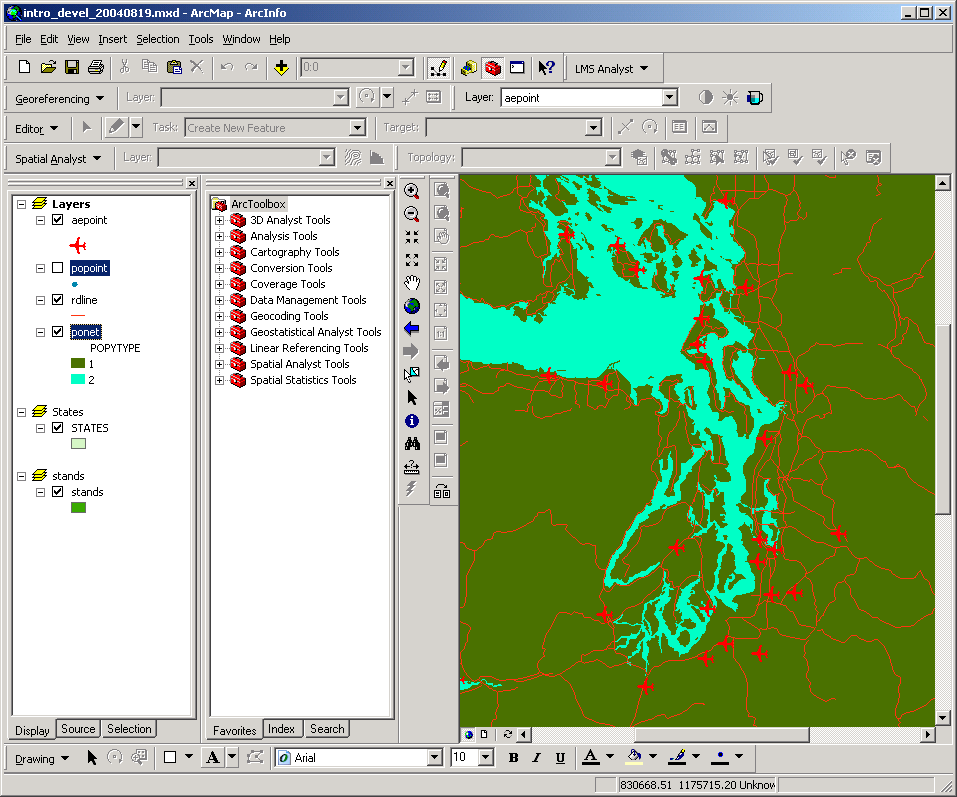Expand the Spatial Analyst Tools toolbox
Screen dimensions: 957x797
(219, 363)
